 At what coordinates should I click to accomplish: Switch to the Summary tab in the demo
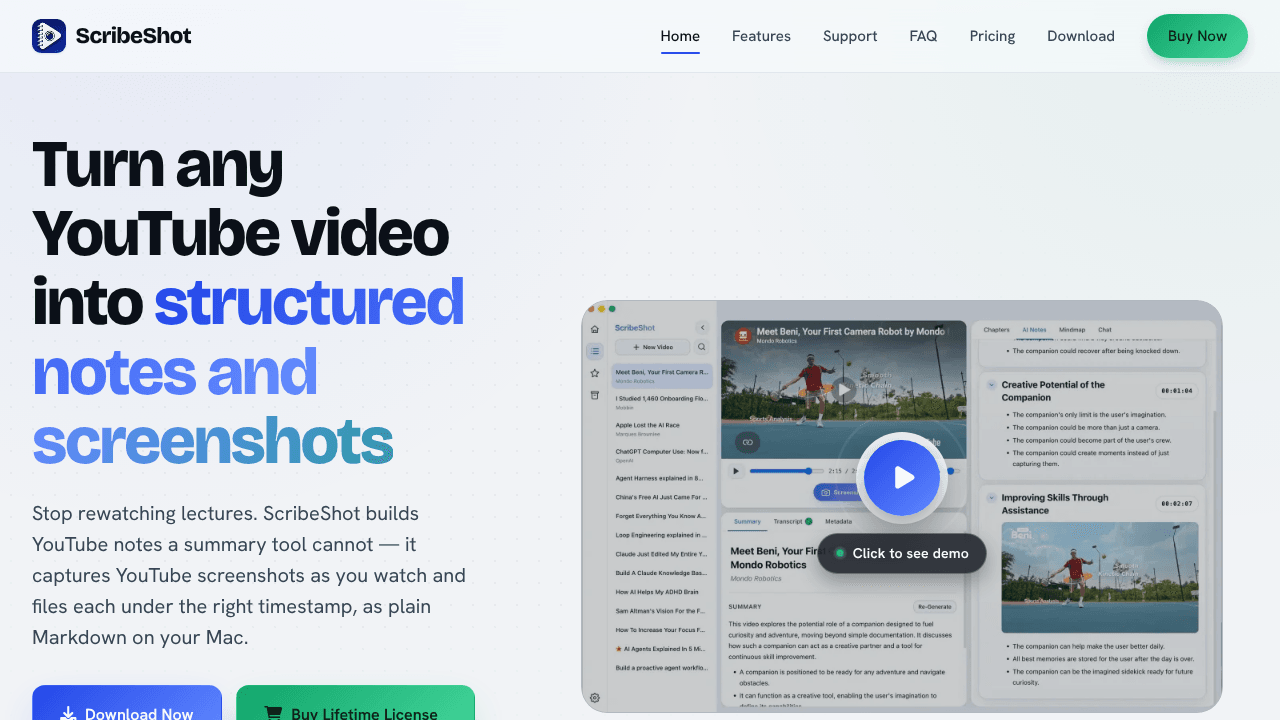(x=747, y=522)
